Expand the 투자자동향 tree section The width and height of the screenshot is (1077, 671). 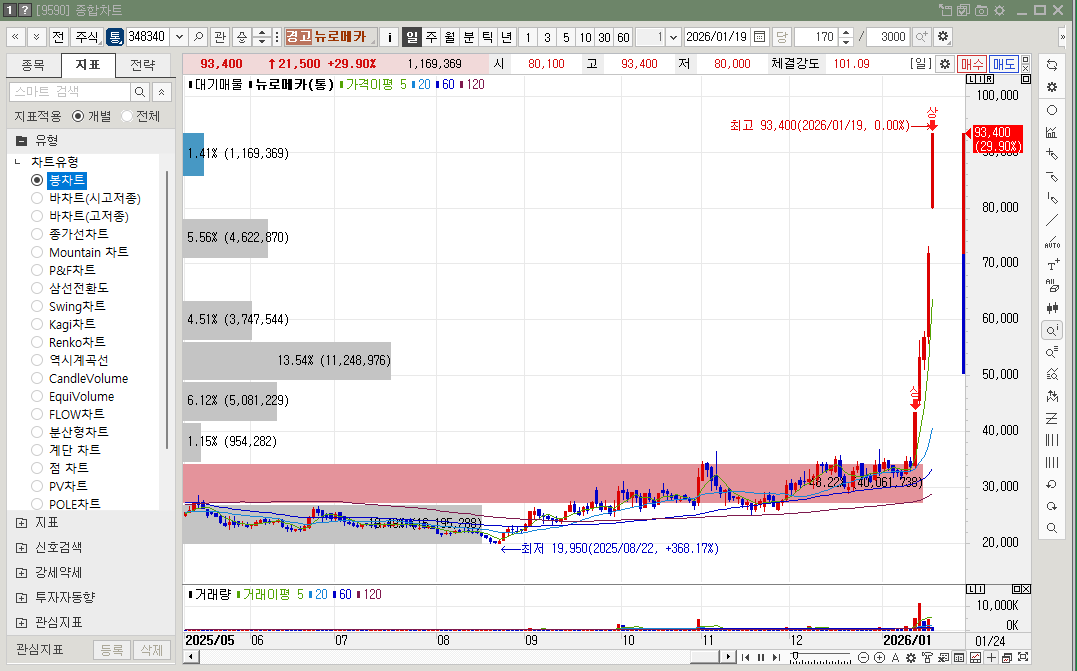coord(21,598)
